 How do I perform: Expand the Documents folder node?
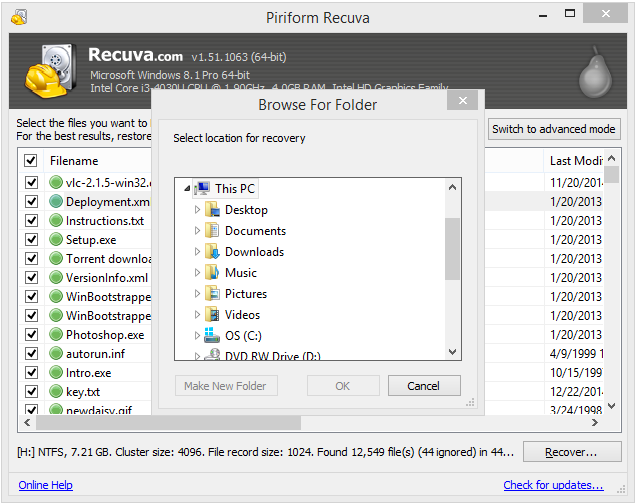pyautogui.click(x=197, y=231)
